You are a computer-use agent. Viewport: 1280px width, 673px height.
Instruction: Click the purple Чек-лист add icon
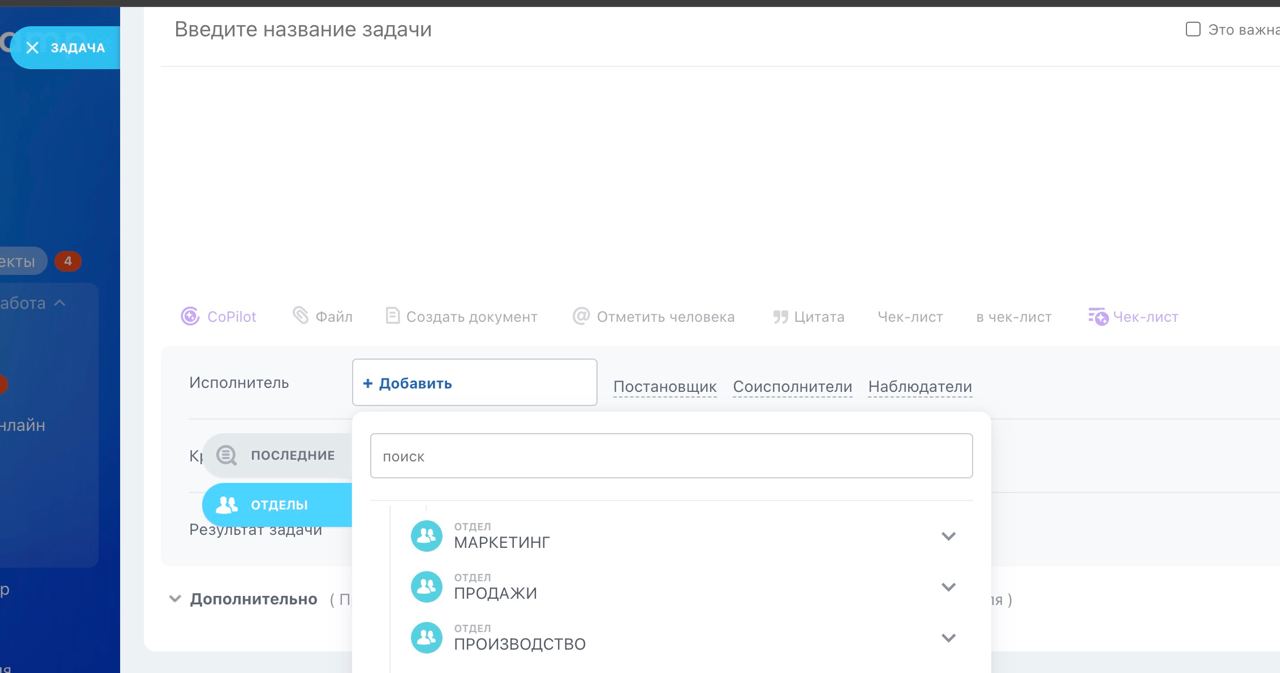1098,317
